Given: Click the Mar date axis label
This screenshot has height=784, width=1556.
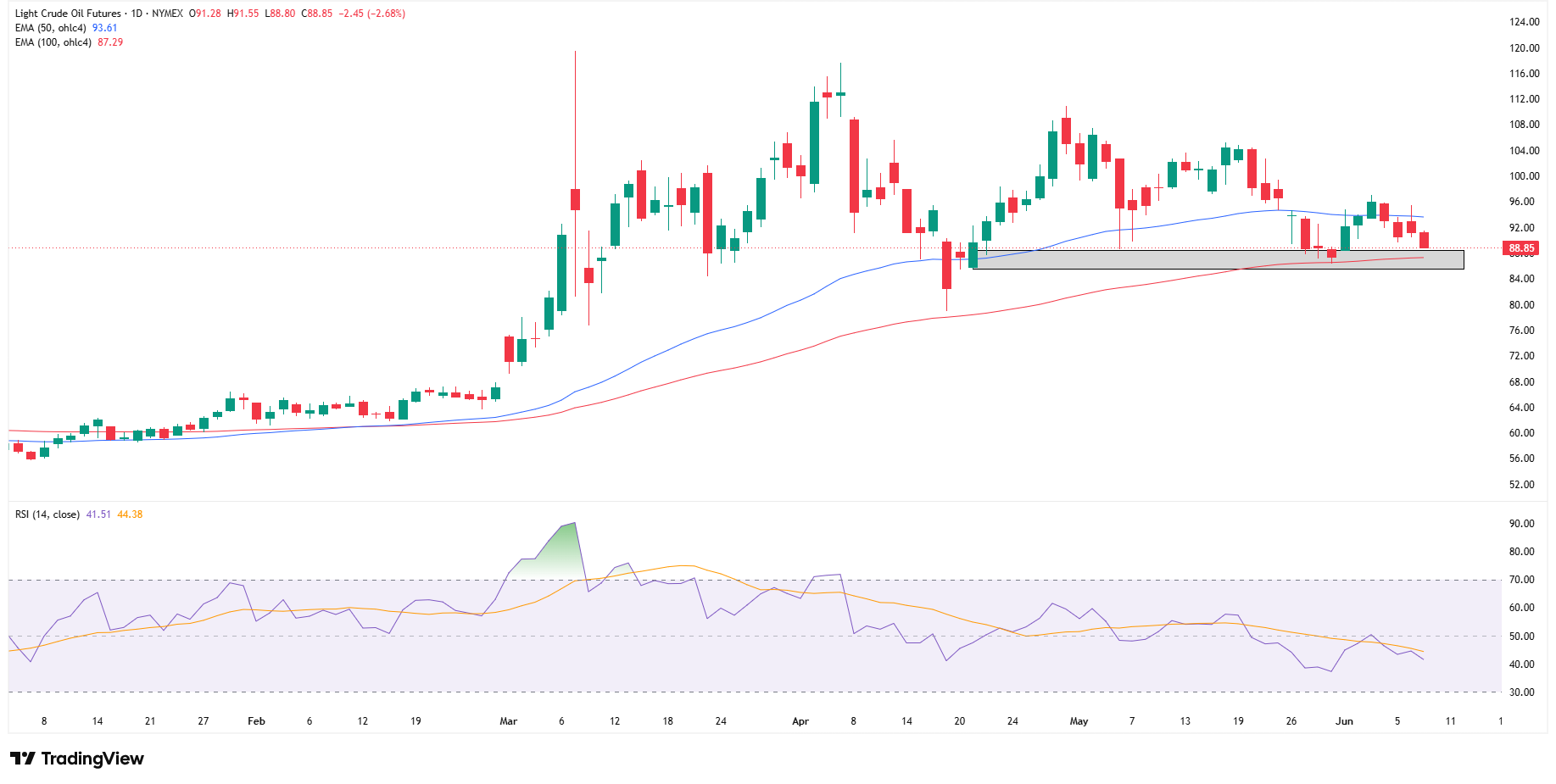Looking at the screenshot, I should (x=509, y=721).
